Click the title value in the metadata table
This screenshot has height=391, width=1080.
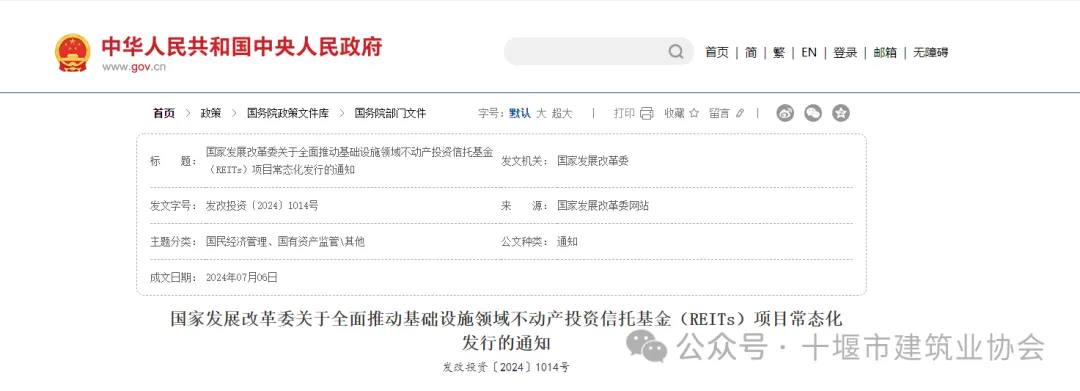tap(349, 161)
